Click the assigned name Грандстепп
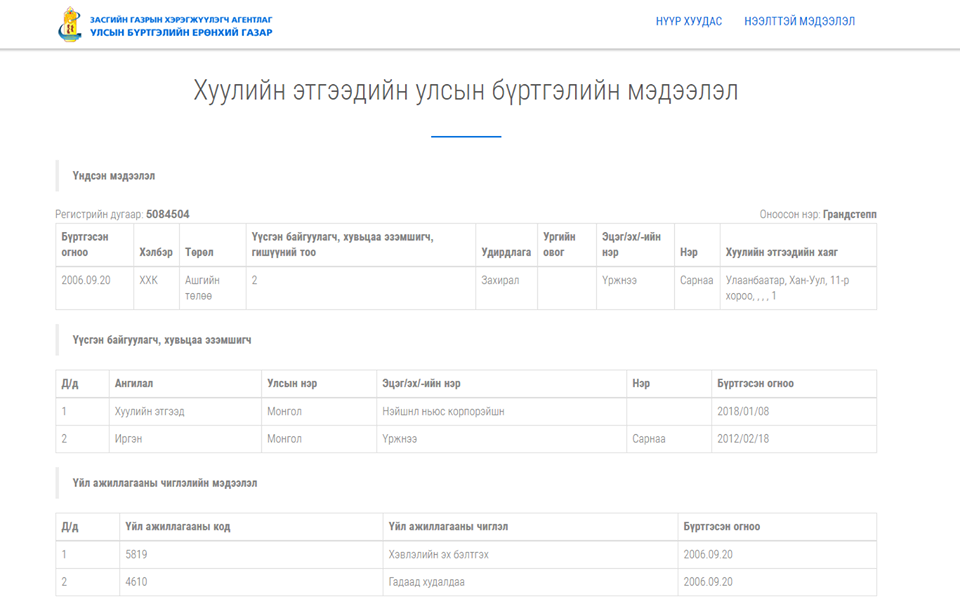 click(850, 214)
